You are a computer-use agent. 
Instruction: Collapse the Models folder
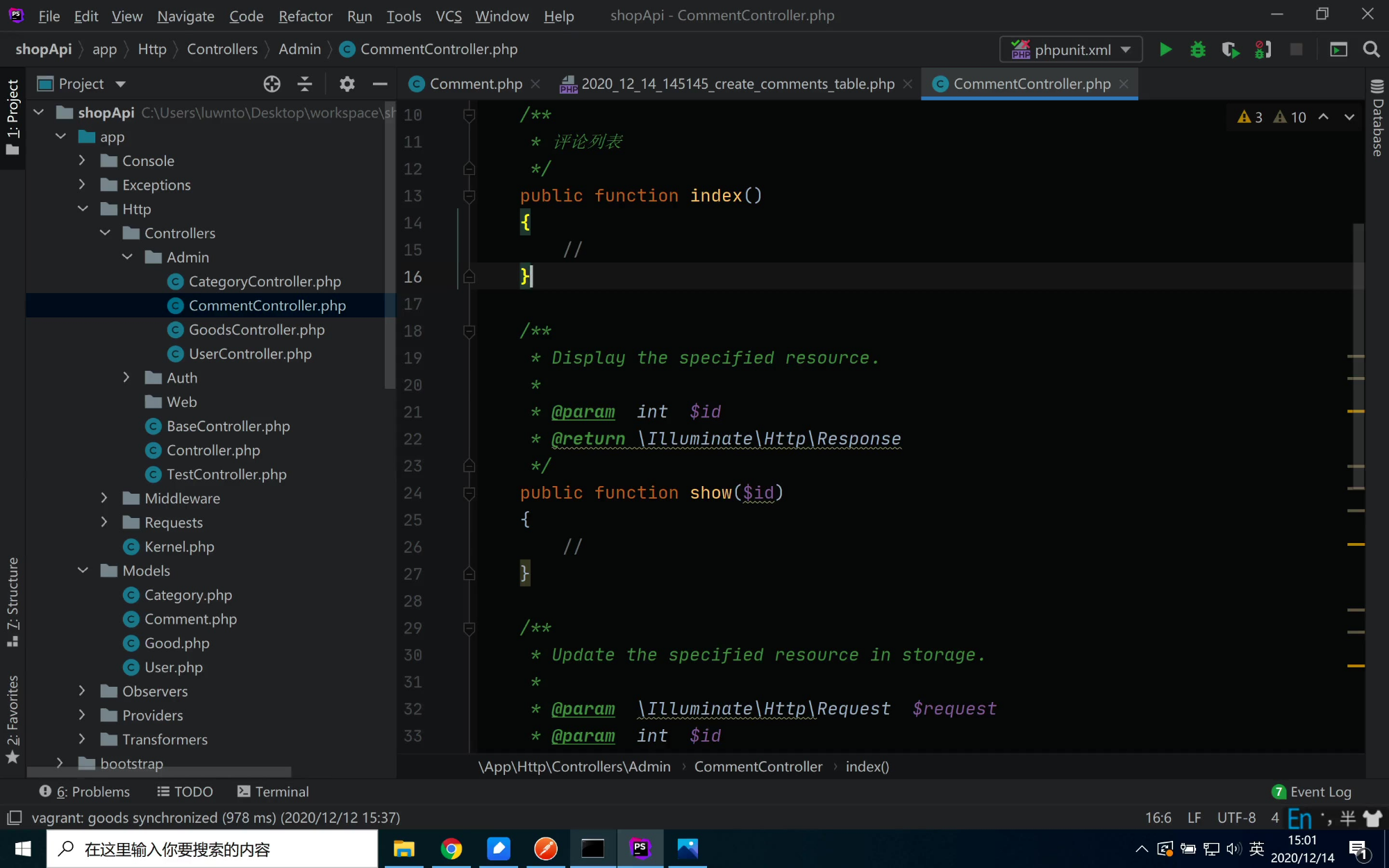[83, 570]
